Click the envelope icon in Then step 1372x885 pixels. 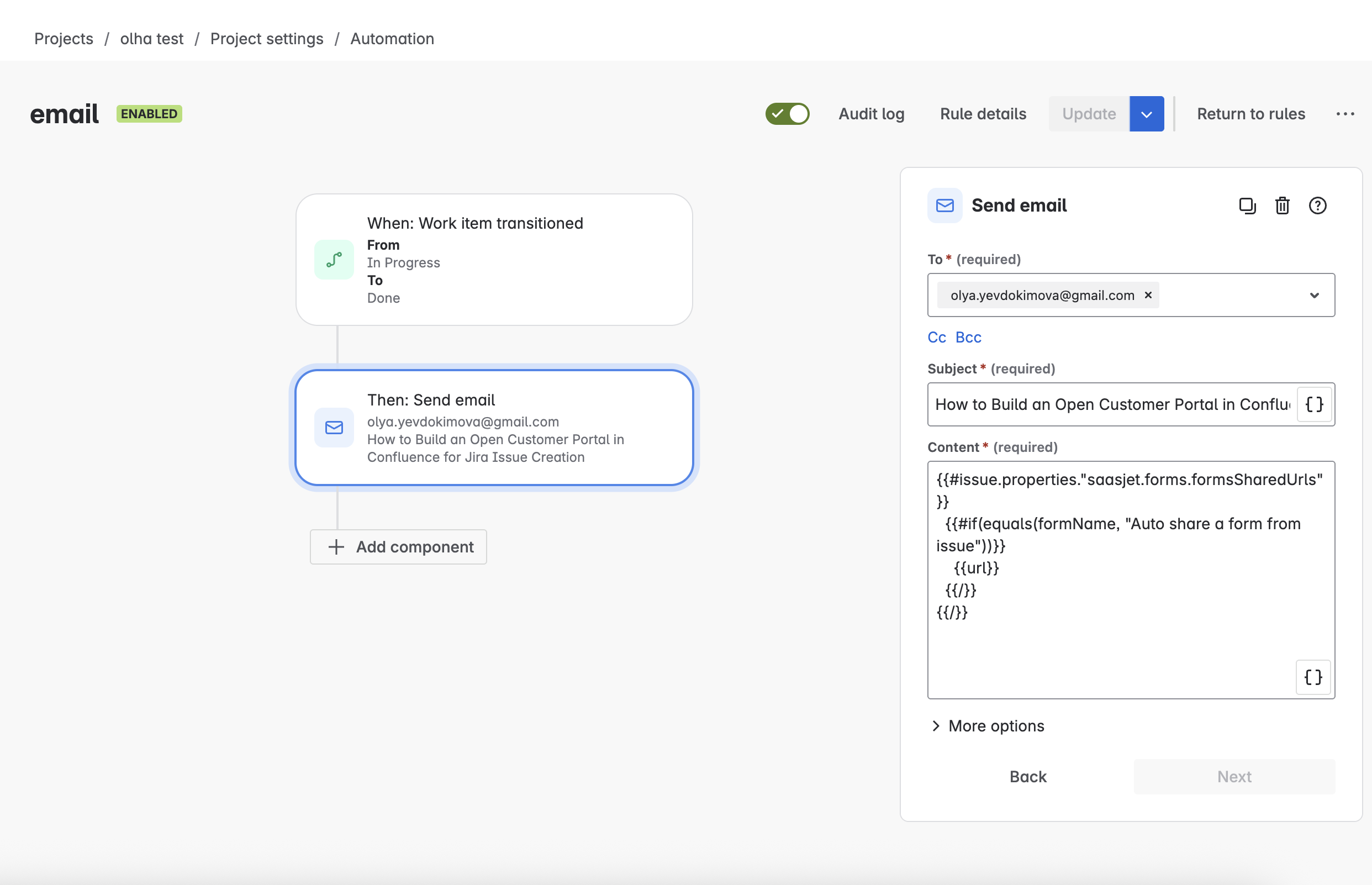tap(334, 428)
